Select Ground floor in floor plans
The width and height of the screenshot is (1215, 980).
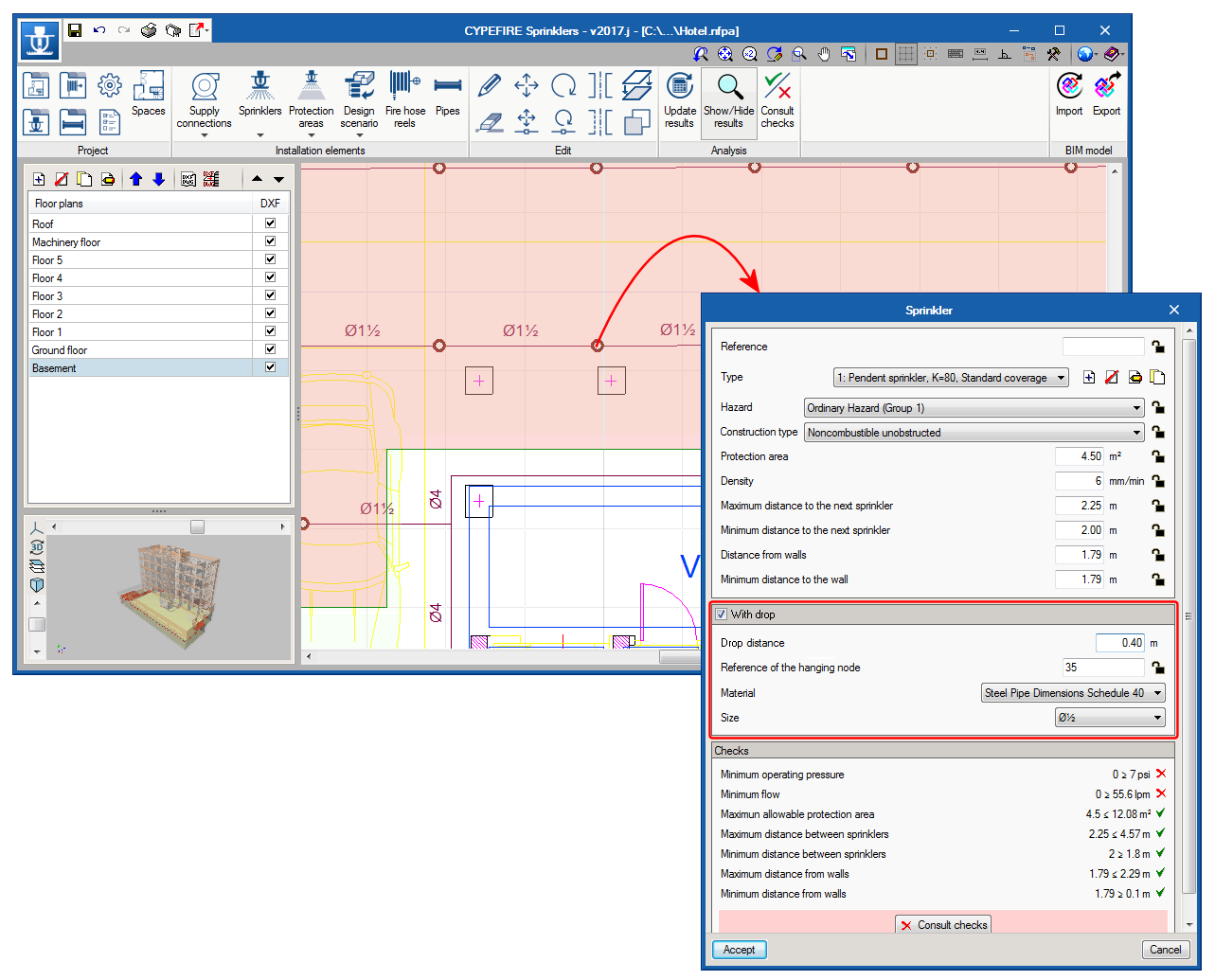point(60,350)
